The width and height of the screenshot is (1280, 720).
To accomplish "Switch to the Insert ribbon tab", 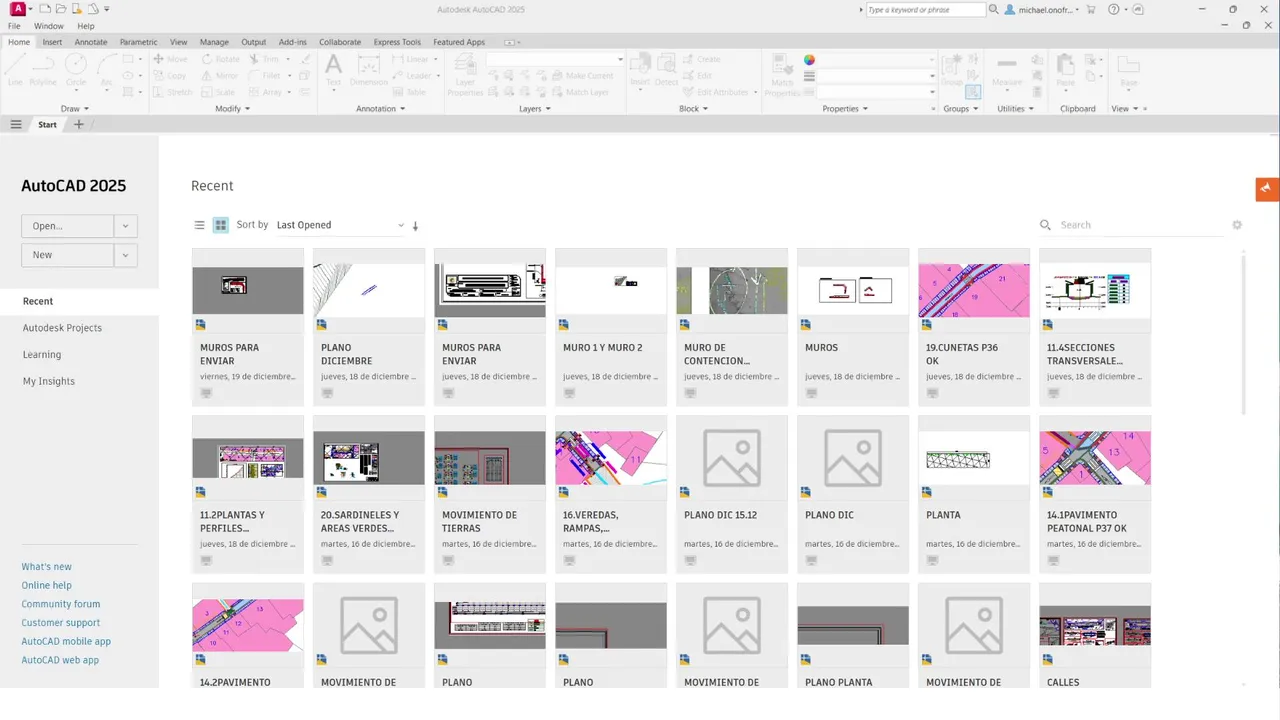I will pyautogui.click(x=52, y=42).
